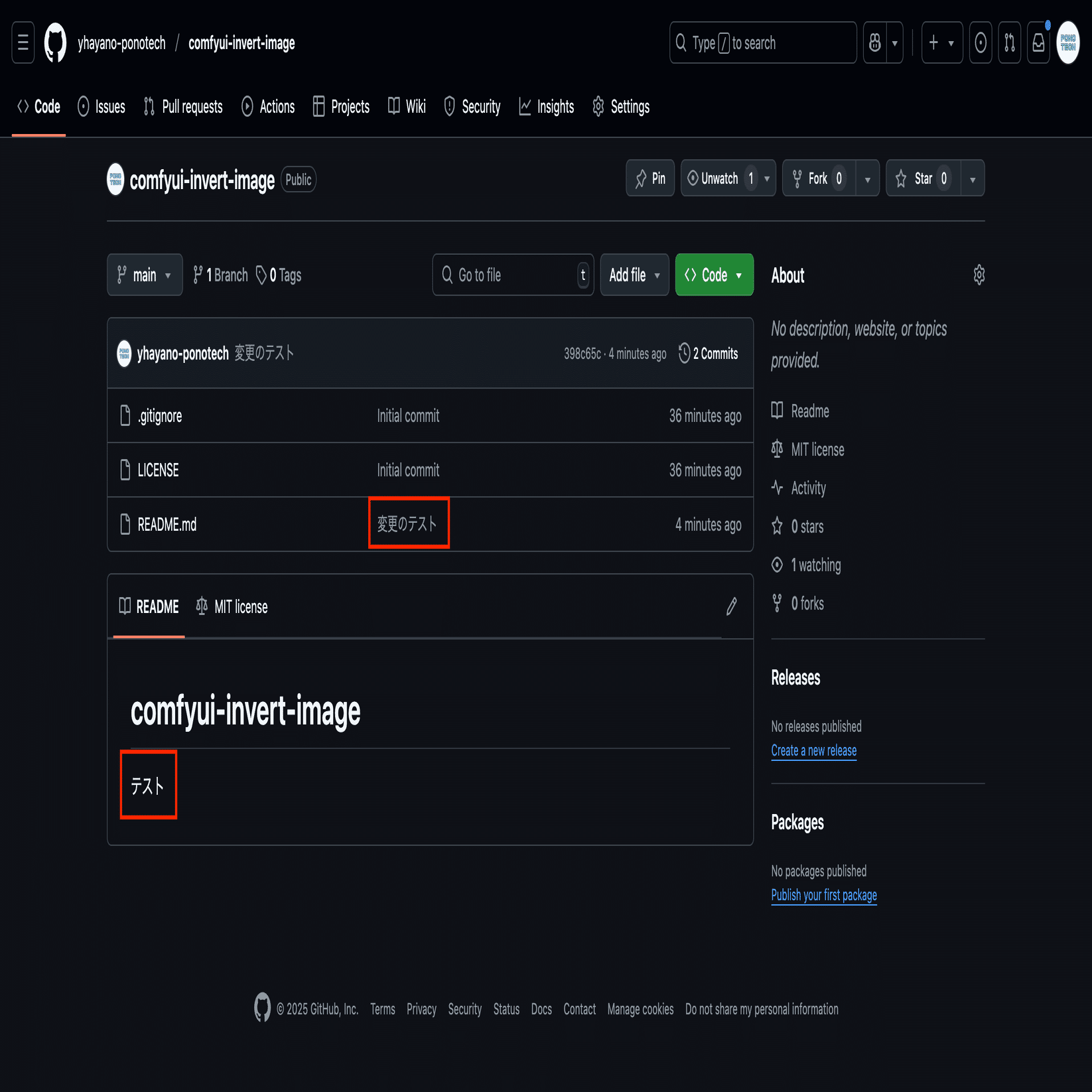The height and width of the screenshot is (1092, 1092).
Task: Click the GitHub logo home icon
Action: tap(56, 43)
